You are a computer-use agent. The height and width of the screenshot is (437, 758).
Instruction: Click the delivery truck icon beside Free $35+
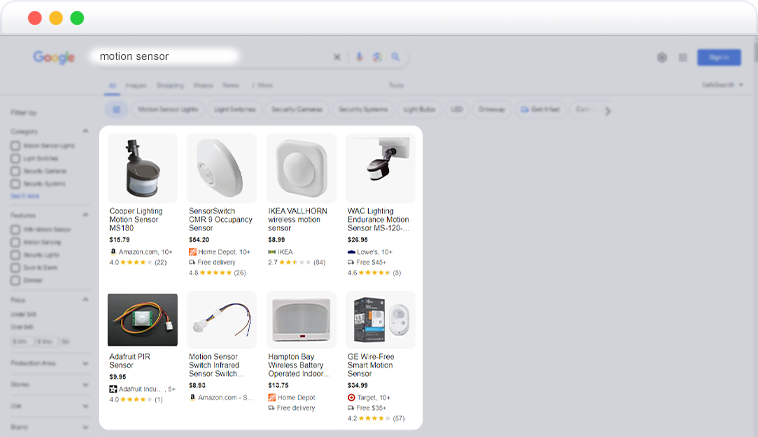[351, 408]
